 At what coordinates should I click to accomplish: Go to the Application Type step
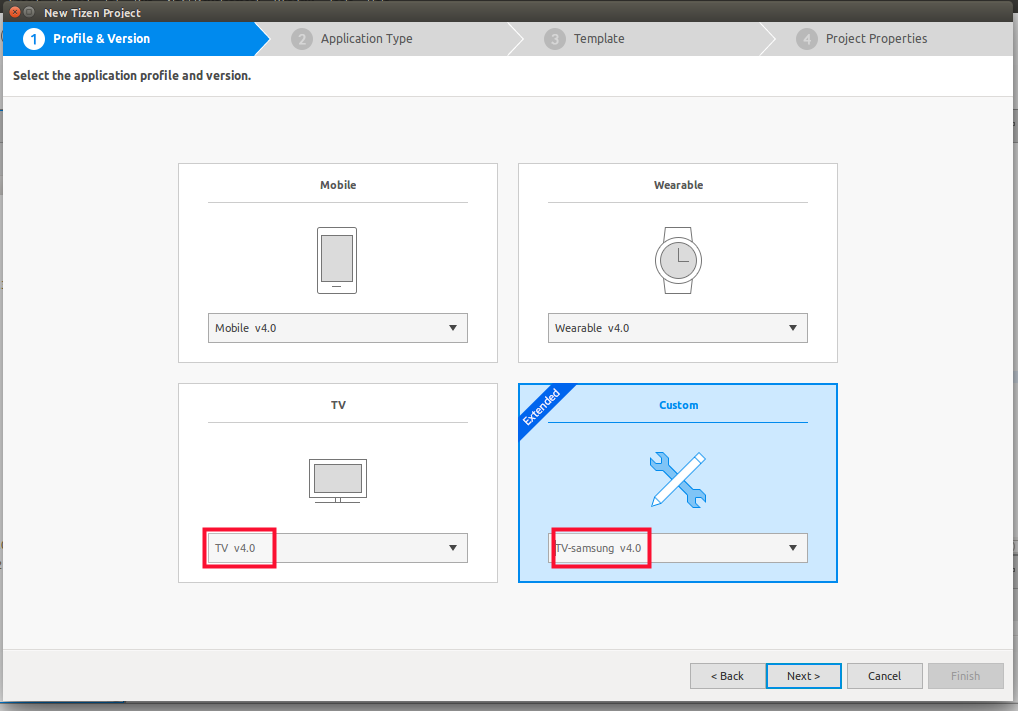pos(366,39)
